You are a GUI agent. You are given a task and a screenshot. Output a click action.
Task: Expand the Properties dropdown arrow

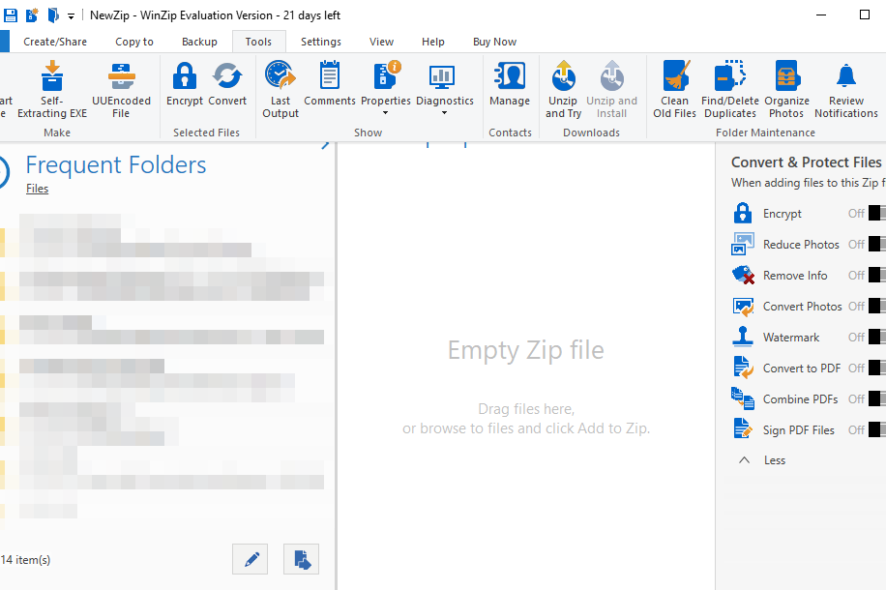tap(385, 113)
